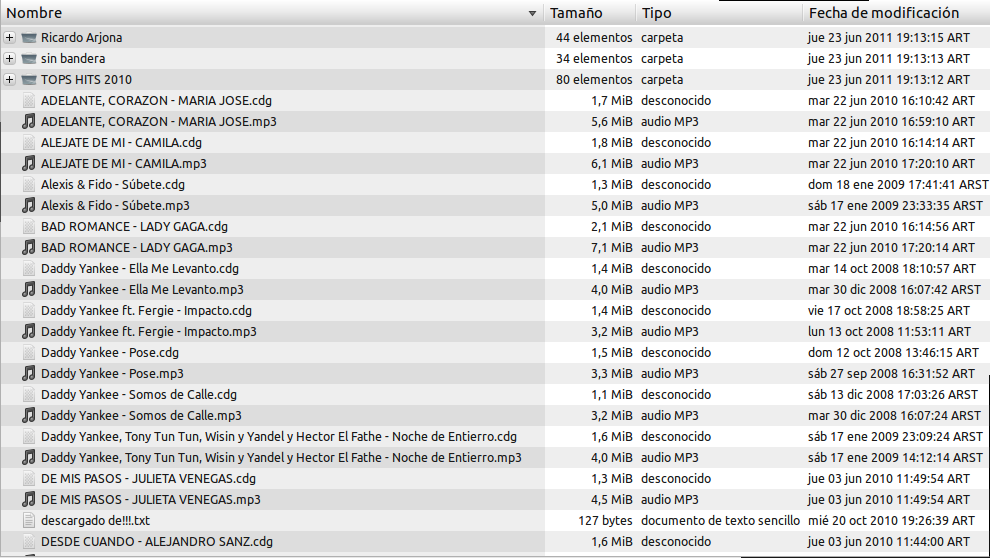
Task: Click the 'documento de texto sencillo' type cell
Action: [720, 520]
